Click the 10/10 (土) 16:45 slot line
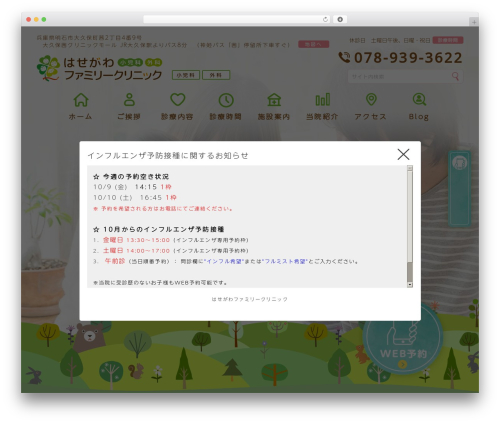 tap(135, 198)
